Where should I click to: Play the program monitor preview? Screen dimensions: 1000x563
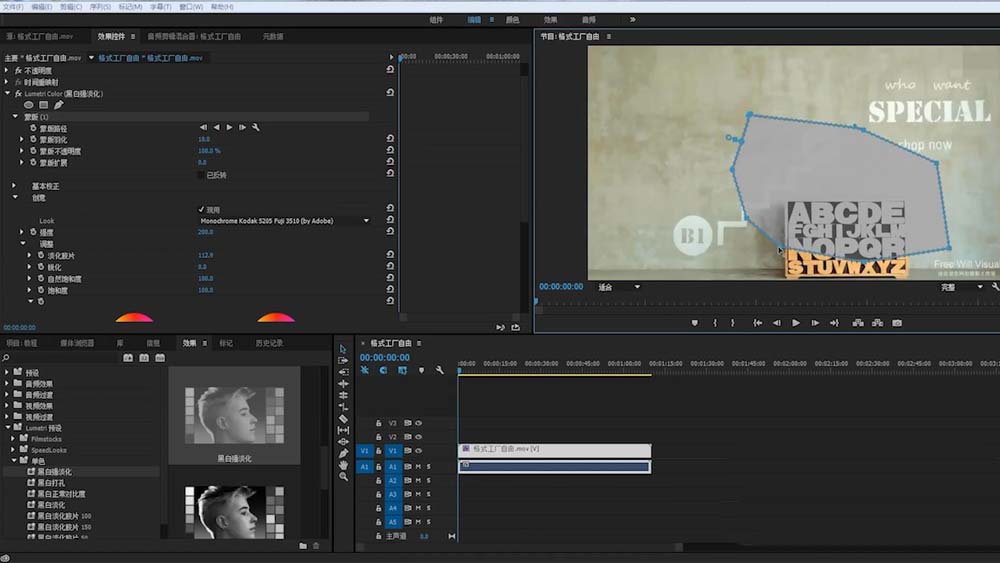tap(796, 323)
